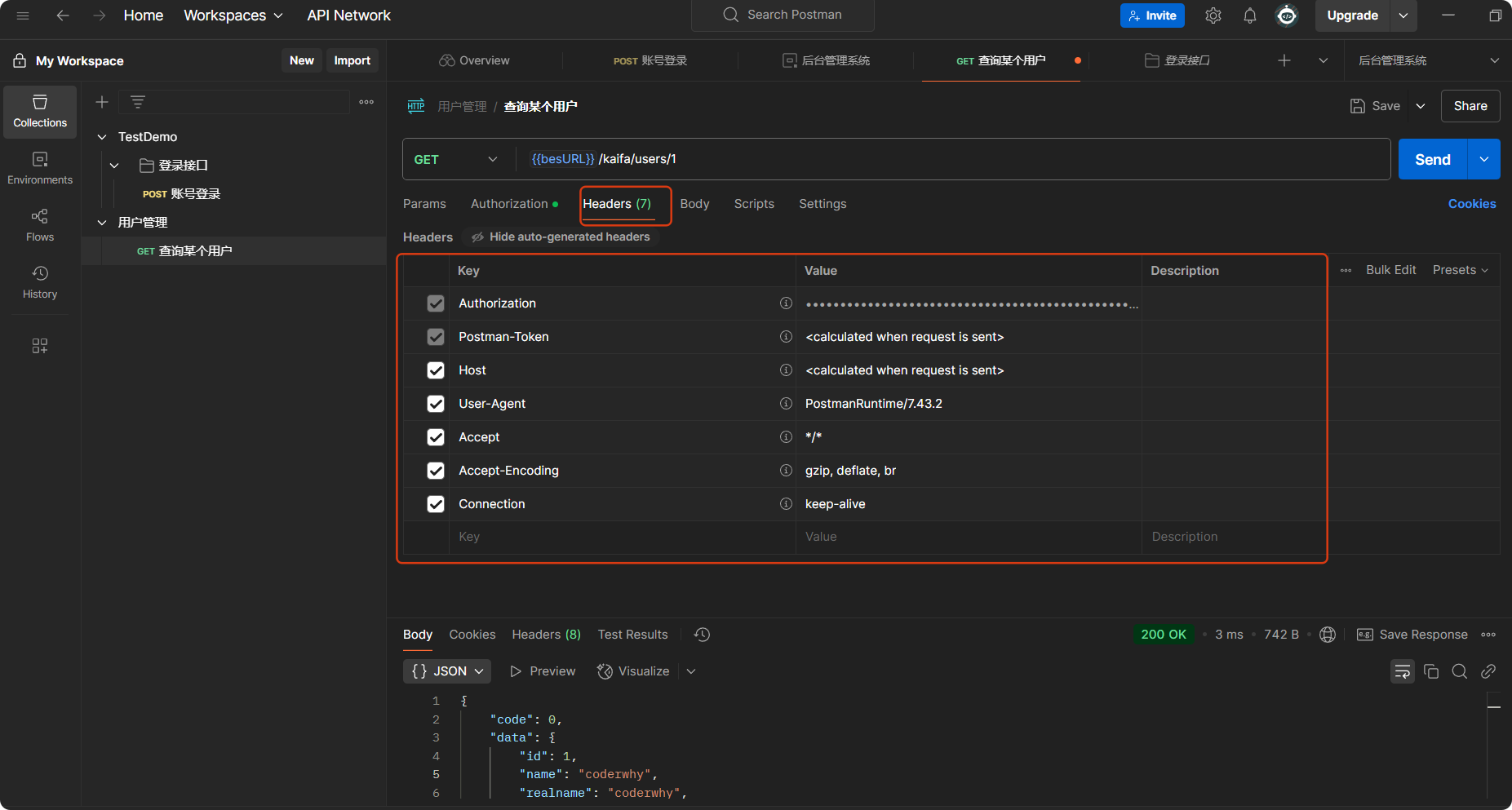Collapse the 用户管理 folder
Screen dimensions: 1512x810
(102, 223)
